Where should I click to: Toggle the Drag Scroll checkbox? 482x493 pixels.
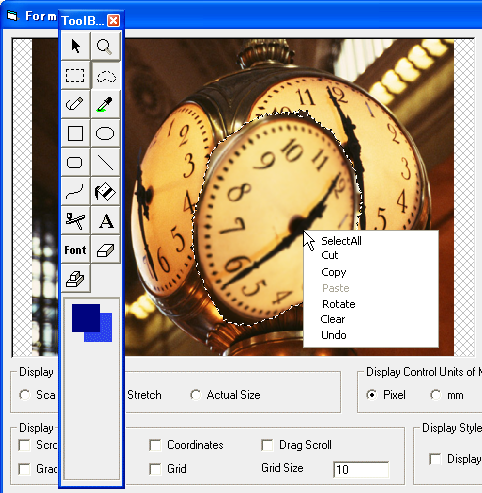click(x=267, y=445)
